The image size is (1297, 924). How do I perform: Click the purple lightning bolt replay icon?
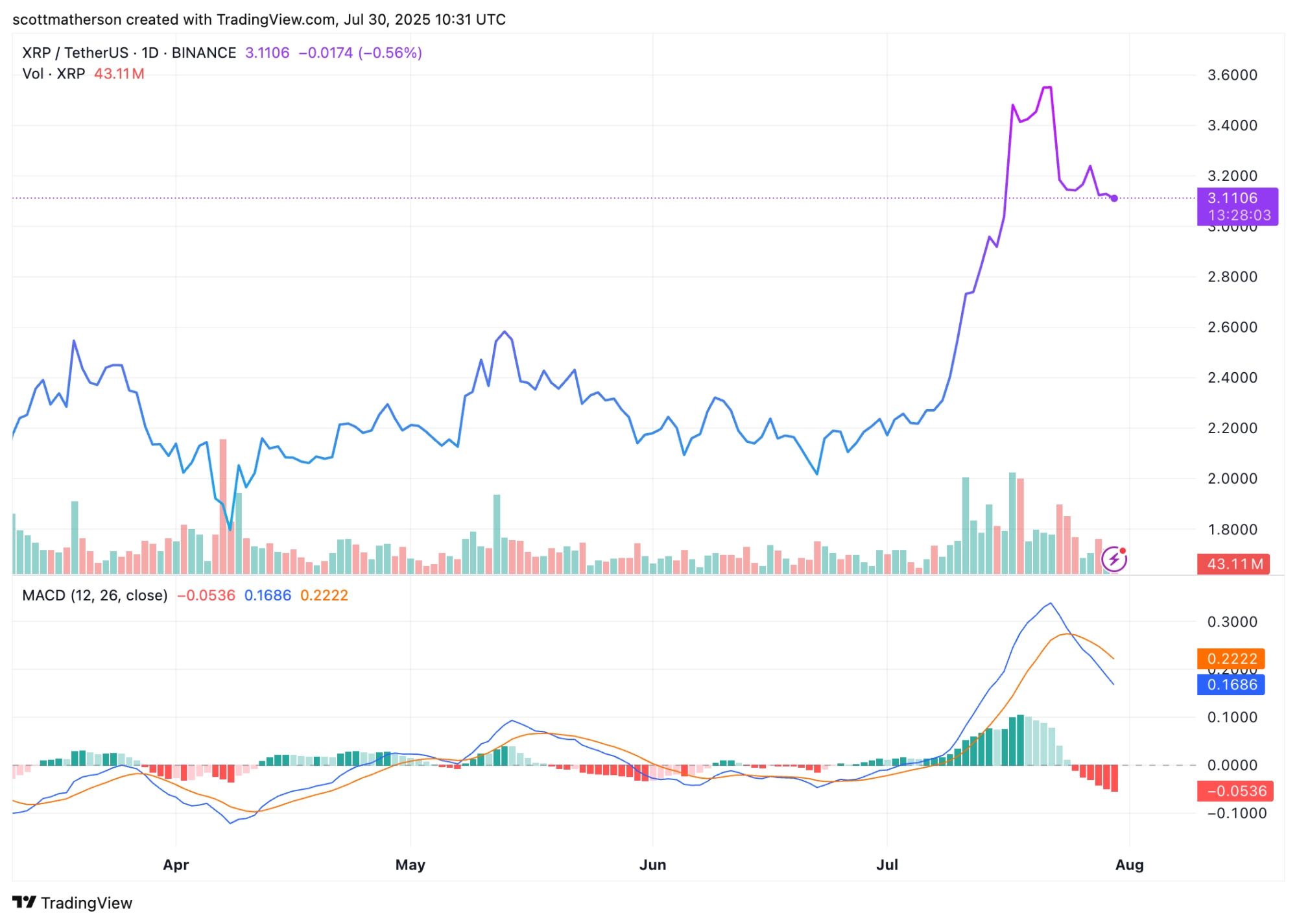click(1114, 559)
